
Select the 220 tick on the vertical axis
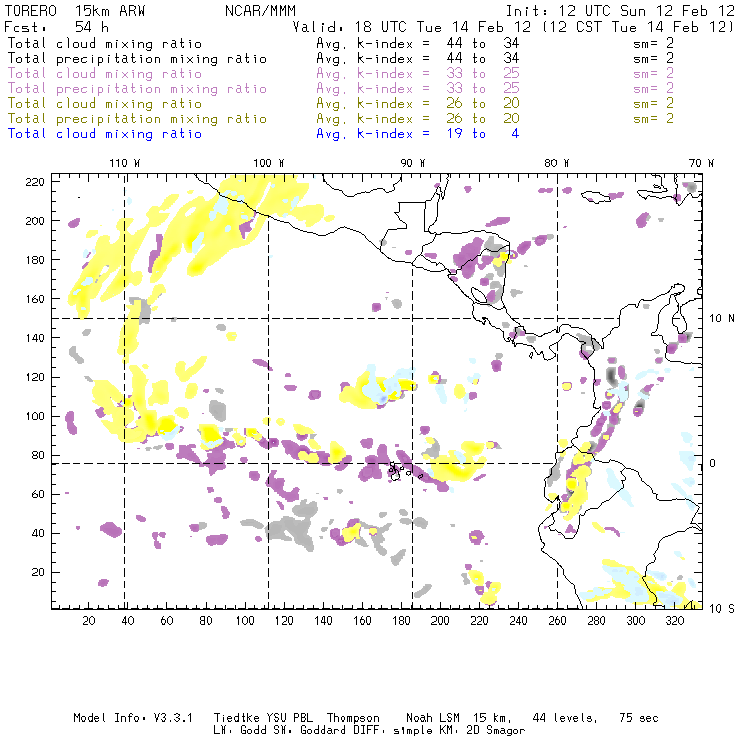coord(35,182)
